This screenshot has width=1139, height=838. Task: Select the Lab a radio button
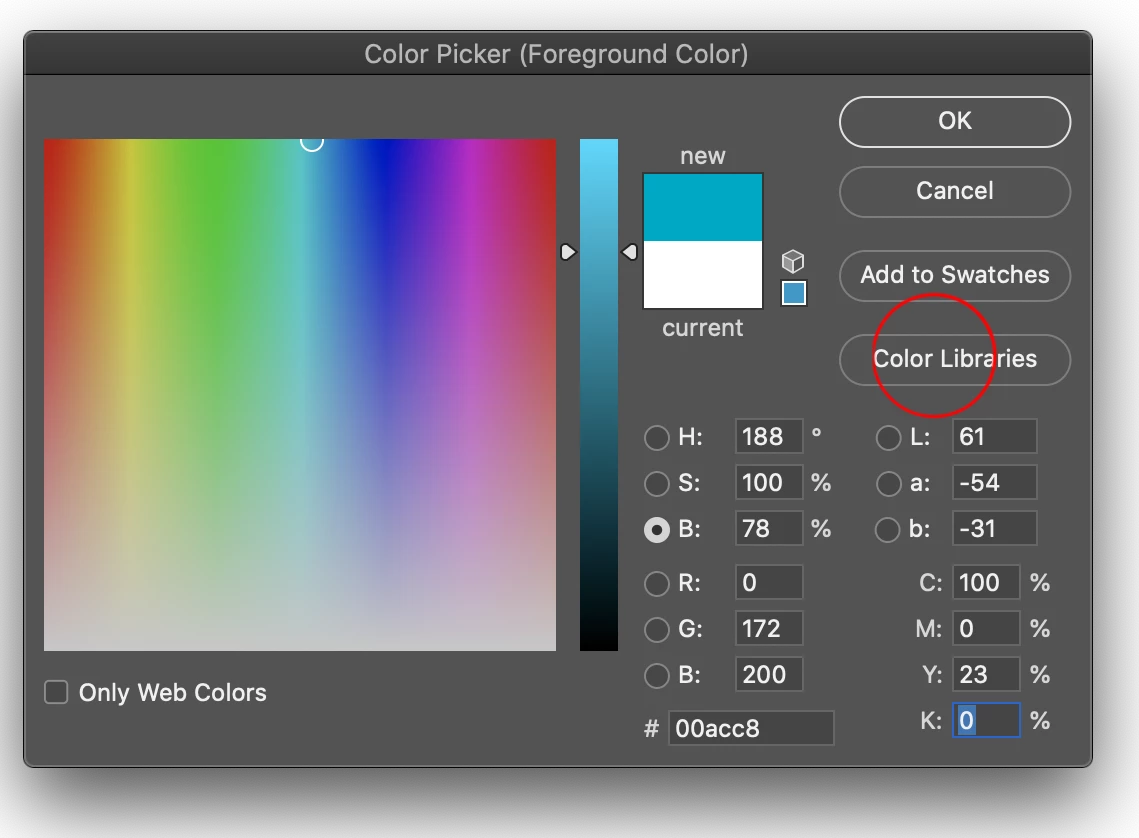(x=888, y=484)
